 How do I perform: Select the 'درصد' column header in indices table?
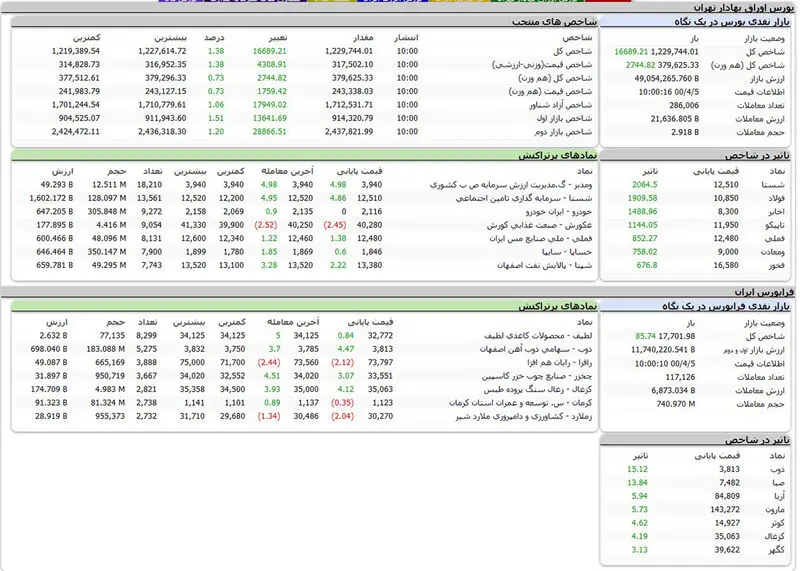[x=214, y=37]
